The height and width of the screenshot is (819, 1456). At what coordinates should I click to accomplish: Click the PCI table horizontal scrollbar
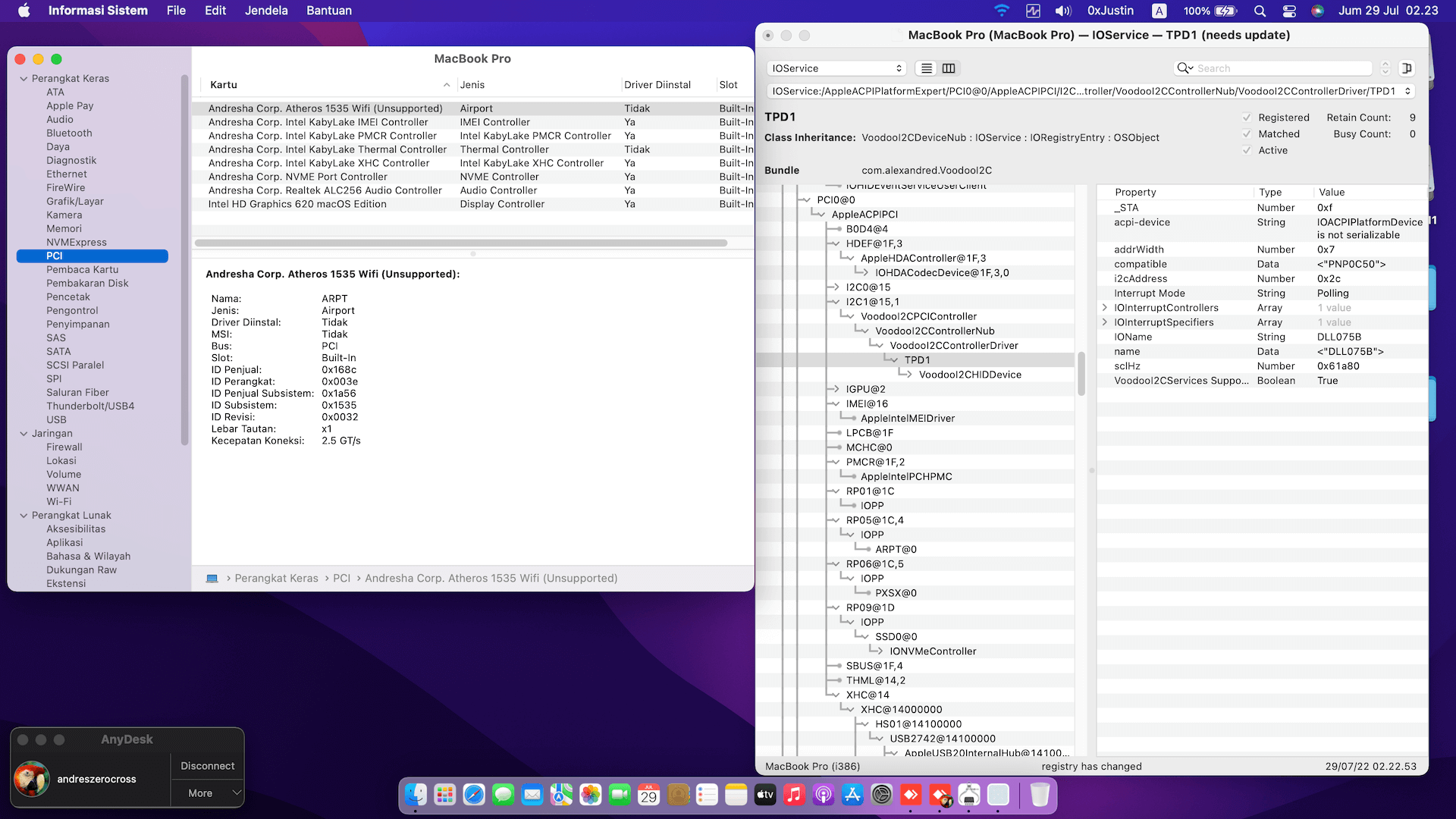pos(461,243)
